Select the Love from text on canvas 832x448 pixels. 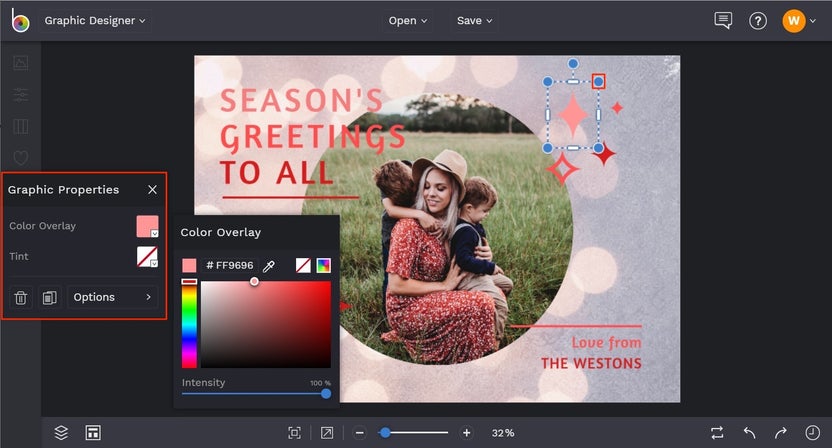point(606,343)
